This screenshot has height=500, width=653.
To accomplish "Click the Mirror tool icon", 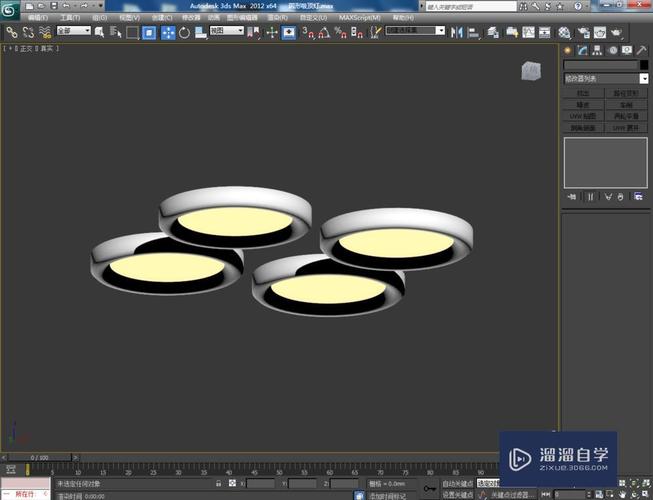I will pyautogui.click(x=457, y=32).
